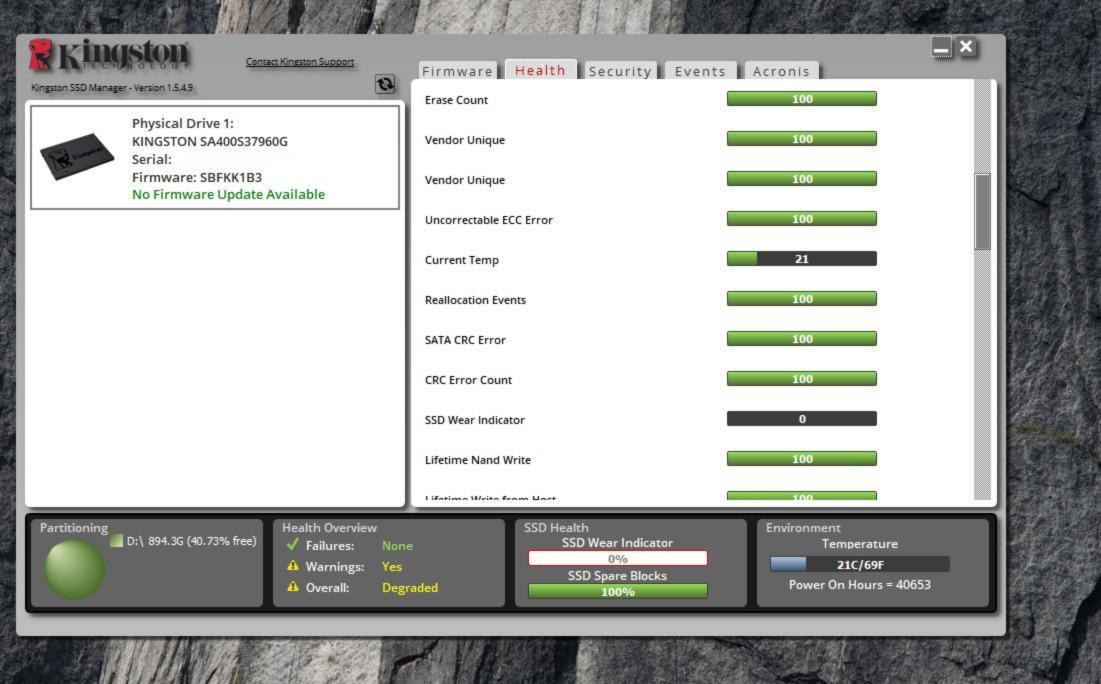Click the Reallocation Events value bar
Viewport: 1101px width, 684px height.
pos(801,299)
